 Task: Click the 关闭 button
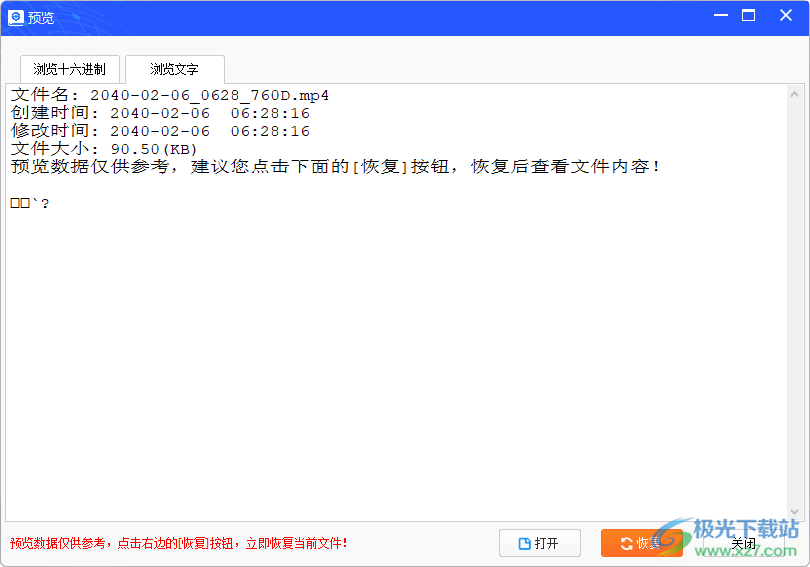tap(743, 543)
